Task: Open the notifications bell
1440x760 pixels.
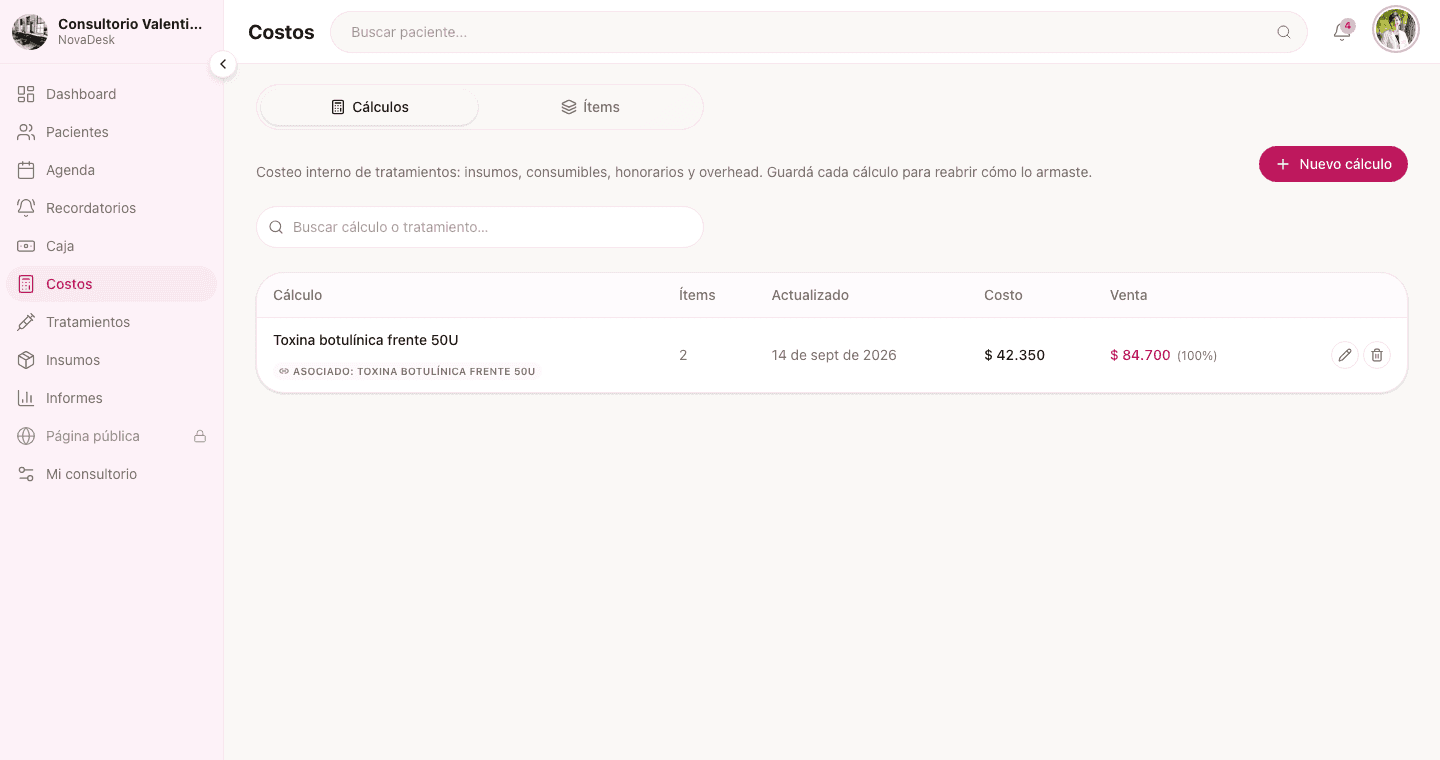Action: coord(1342,32)
